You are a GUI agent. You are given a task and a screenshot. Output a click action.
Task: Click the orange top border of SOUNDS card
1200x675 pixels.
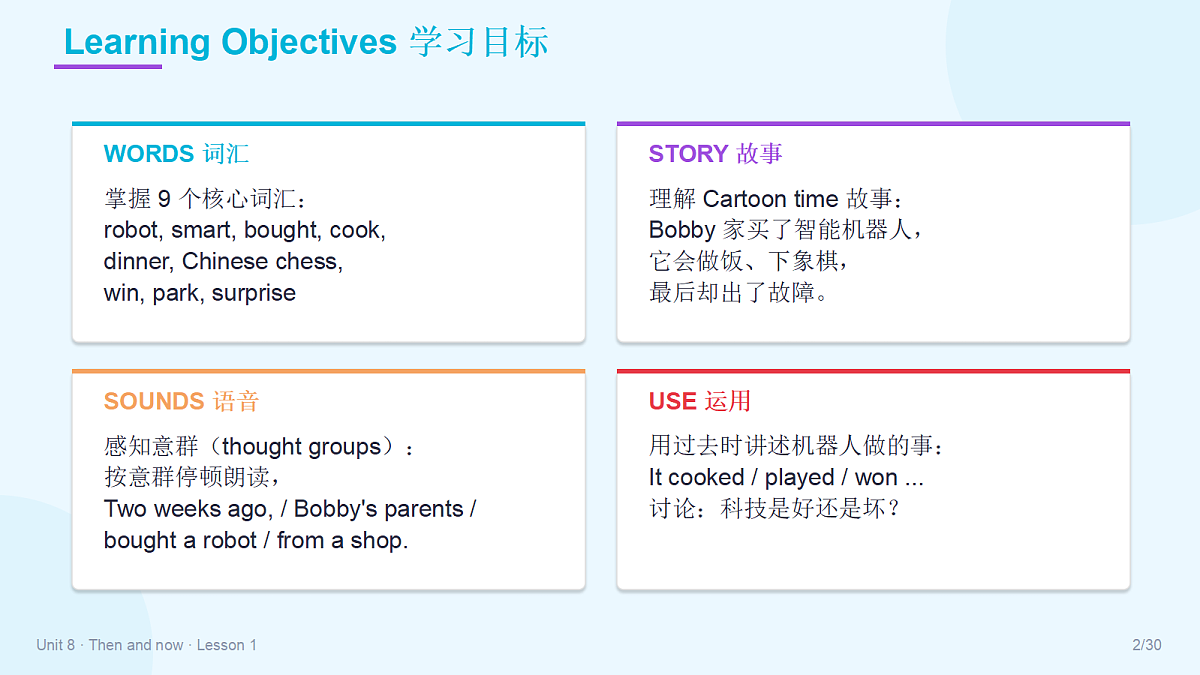tap(329, 371)
